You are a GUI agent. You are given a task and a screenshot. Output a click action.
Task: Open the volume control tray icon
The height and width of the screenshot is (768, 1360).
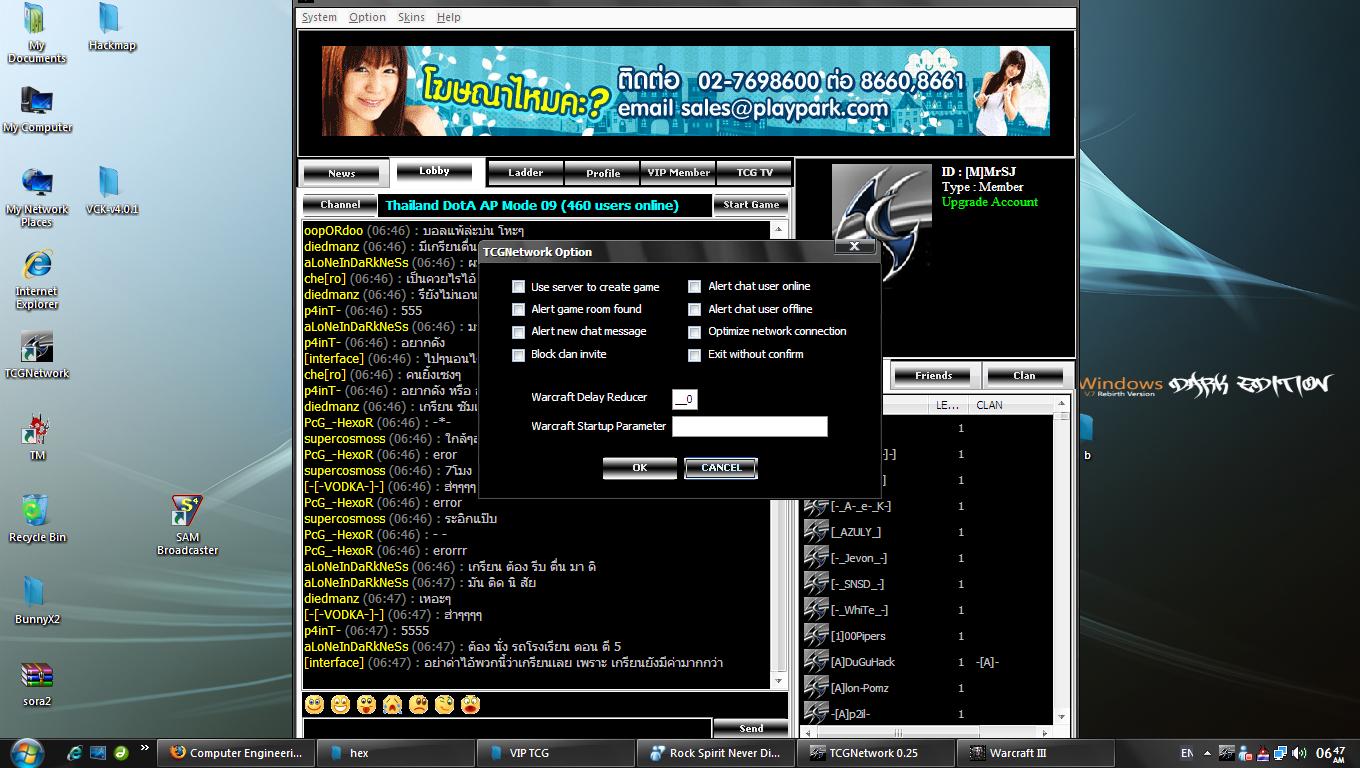click(x=1299, y=753)
